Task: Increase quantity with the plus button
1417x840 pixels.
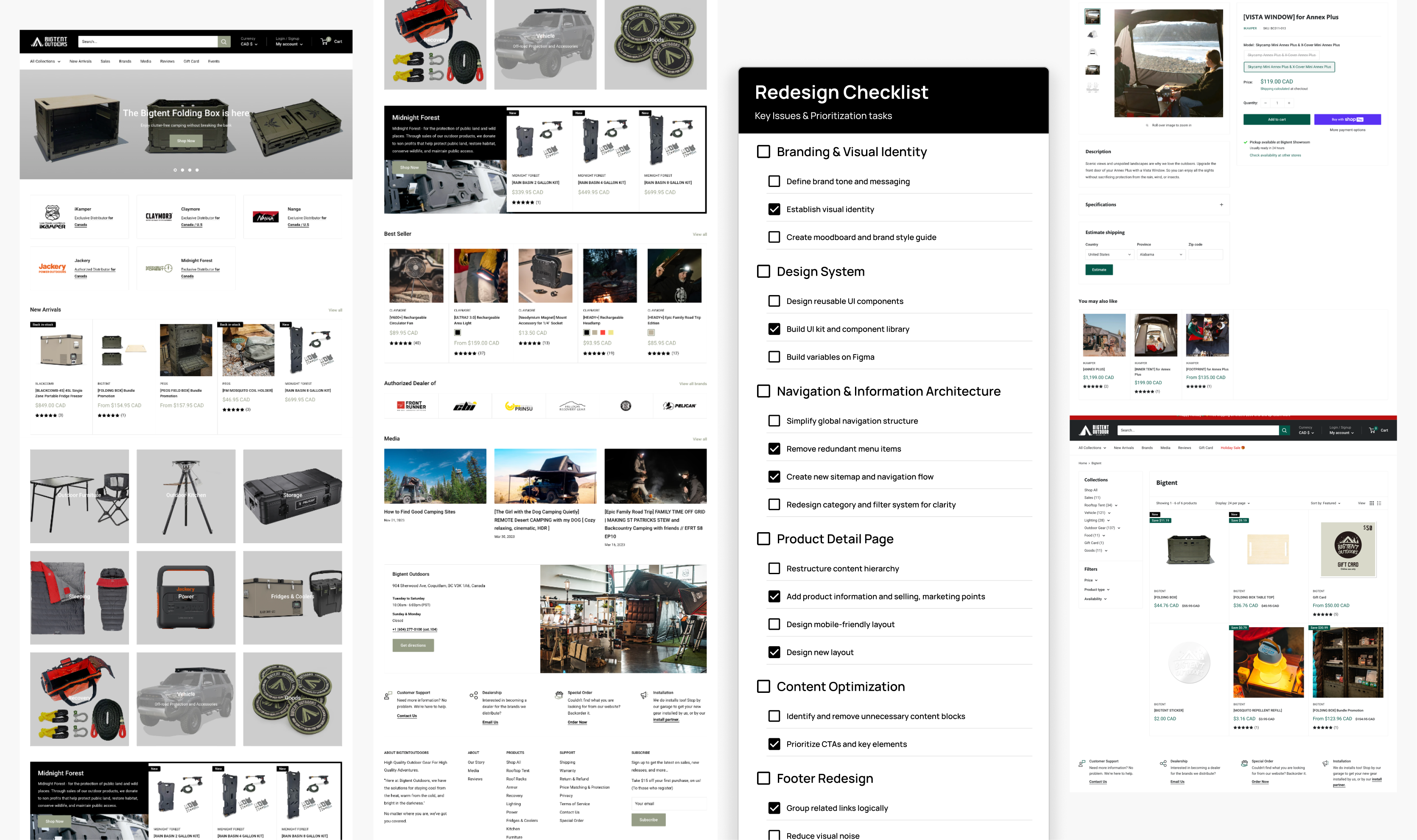Action: pyautogui.click(x=1289, y=103)
